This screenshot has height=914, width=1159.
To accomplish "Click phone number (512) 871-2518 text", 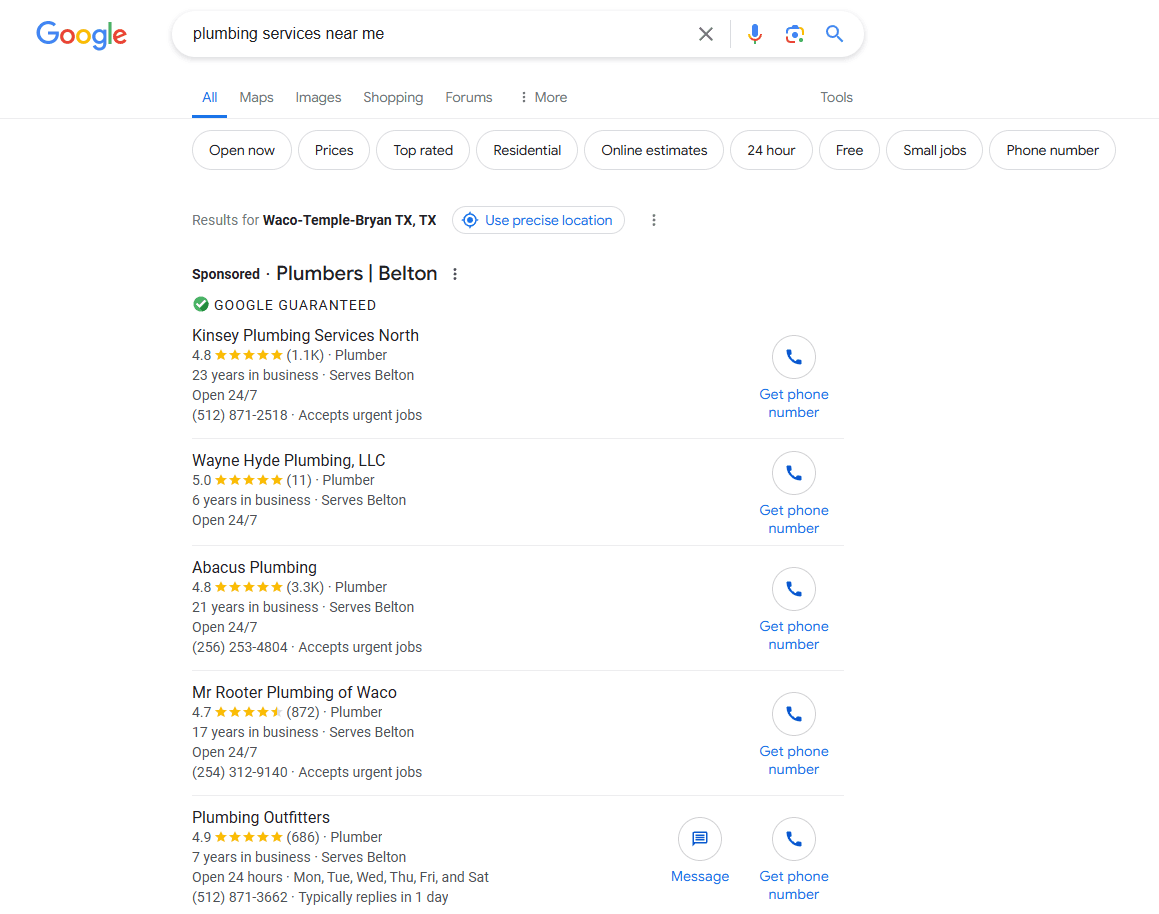I will pos(239,415).
